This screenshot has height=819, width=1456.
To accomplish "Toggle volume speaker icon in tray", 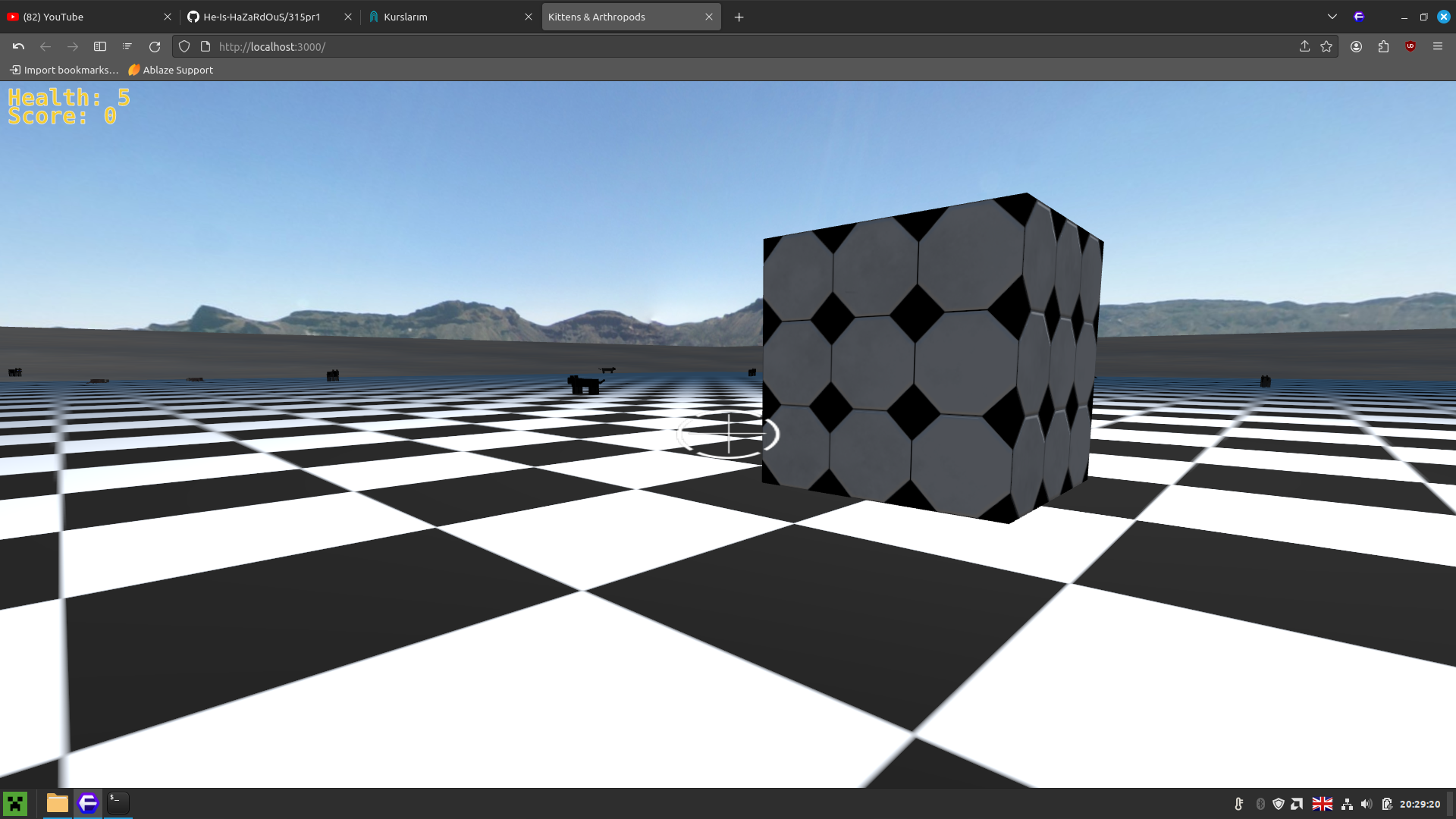I will click(x=1367, y=804).
